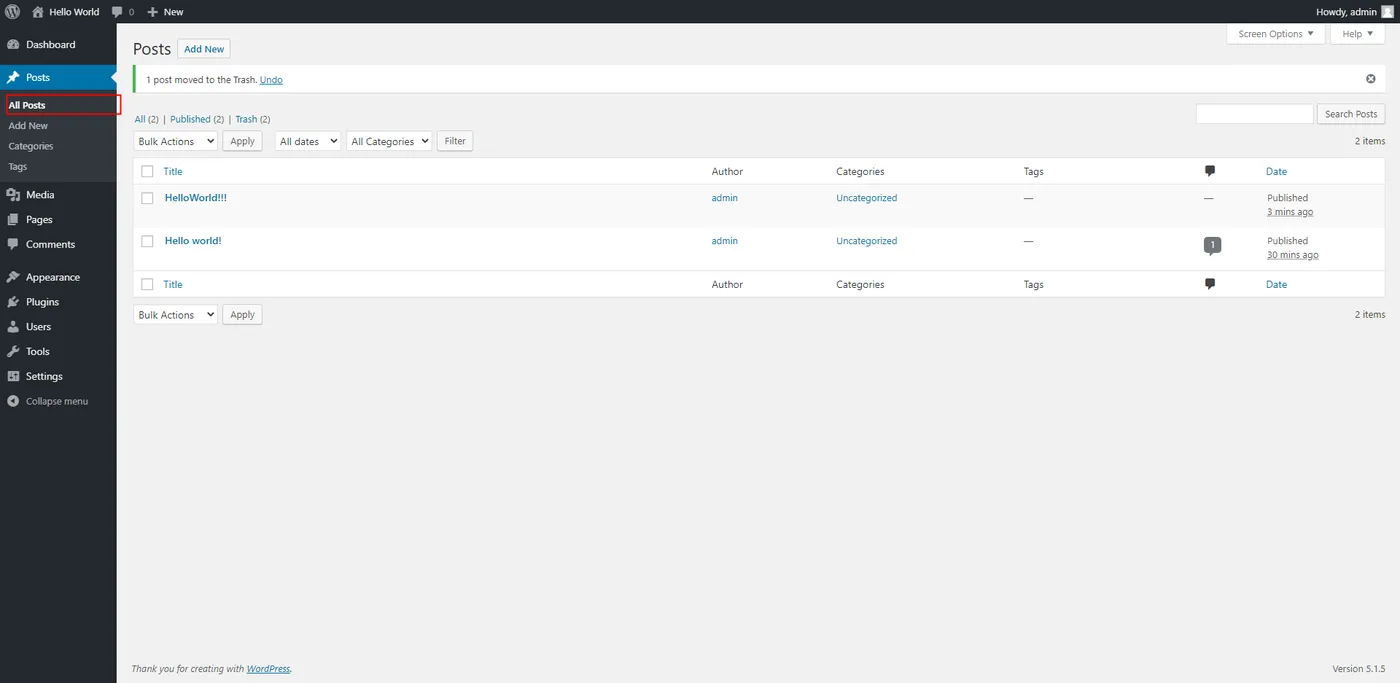Go to the Settings menu
This screenshot has width=1400, height=683.
pyautogui.click(x=44, y=376)
